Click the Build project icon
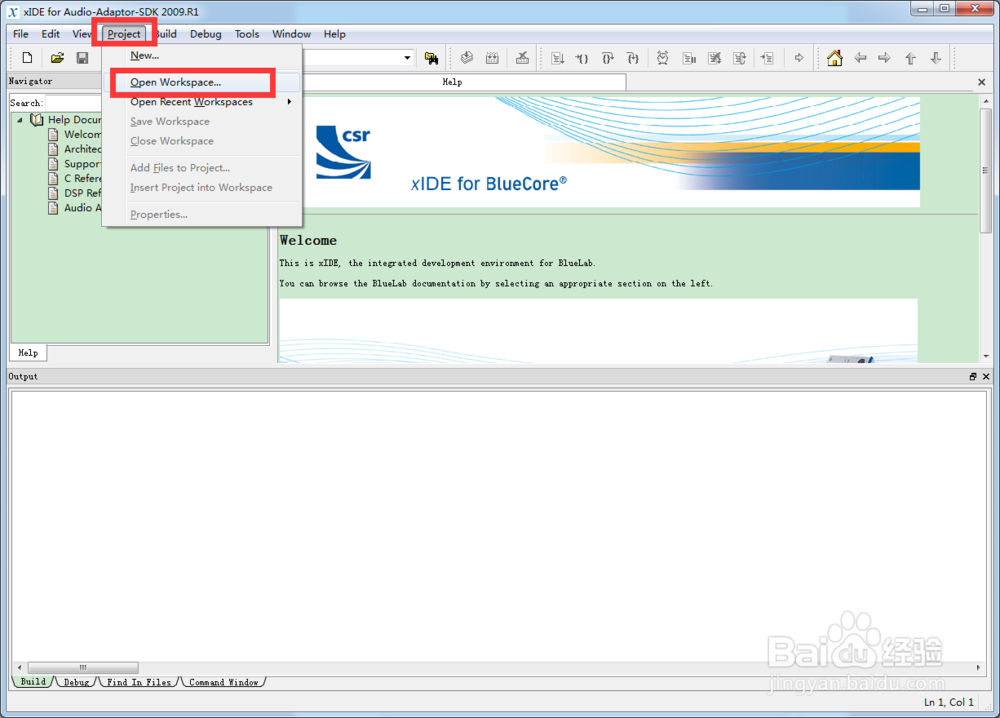This screenshot has width=1000, height=718. [492, 58]
